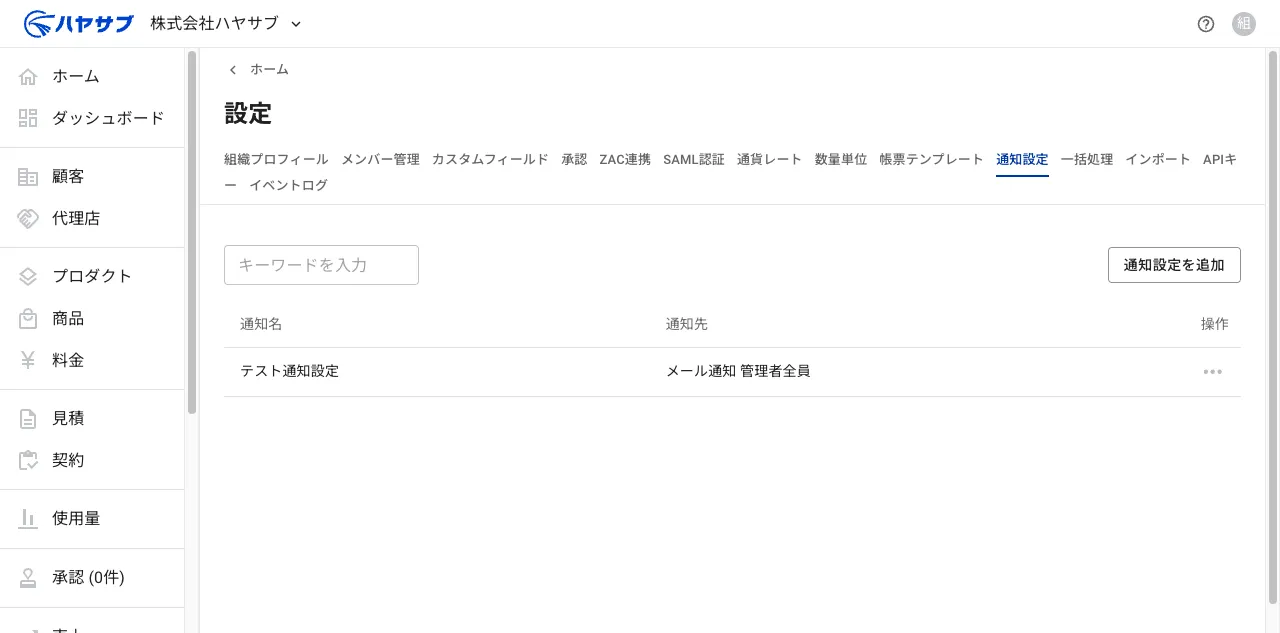
Task: Click the プロダクト layers icon
Action: tap(28, 276)
